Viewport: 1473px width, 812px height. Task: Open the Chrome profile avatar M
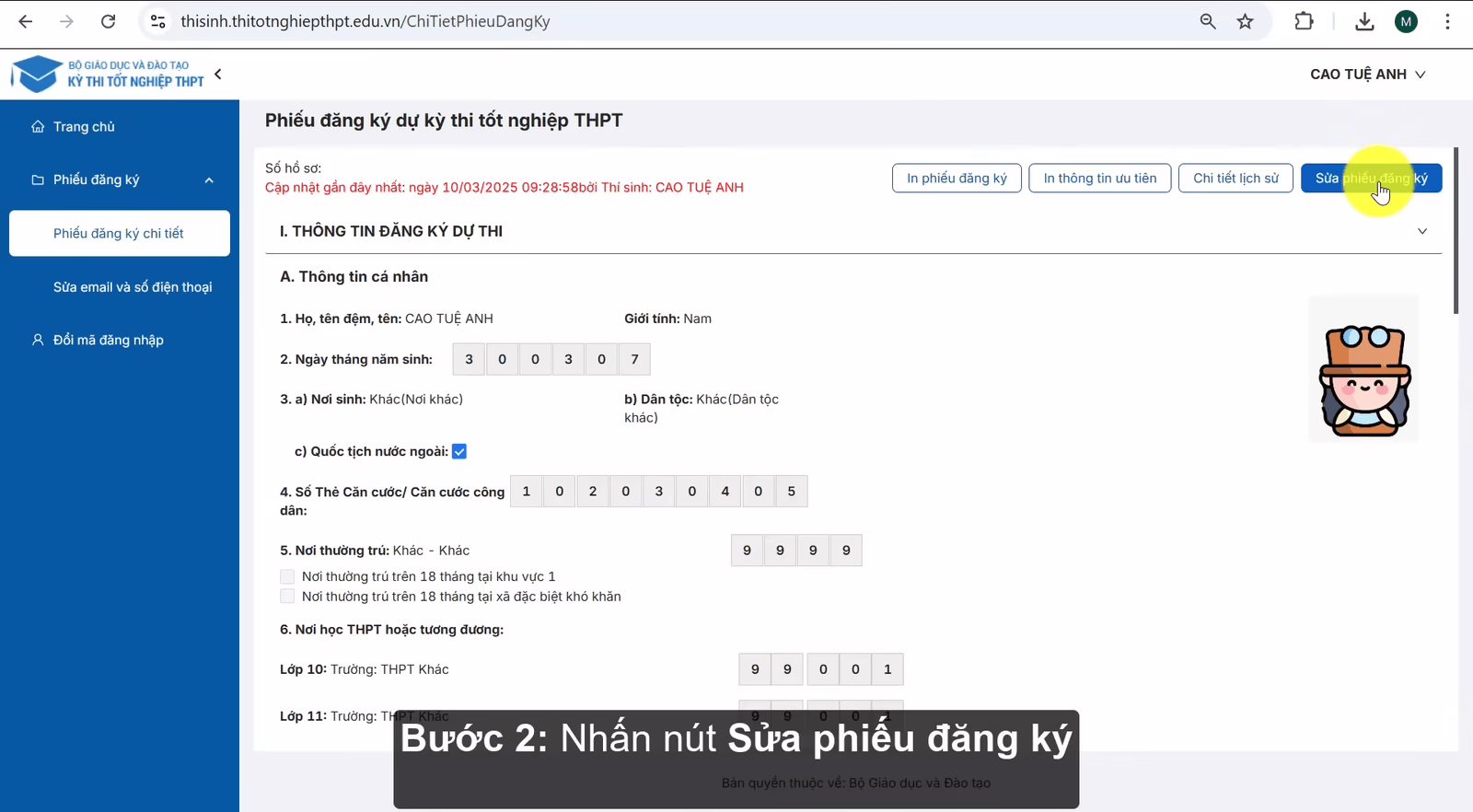(x=1406, y=21)
